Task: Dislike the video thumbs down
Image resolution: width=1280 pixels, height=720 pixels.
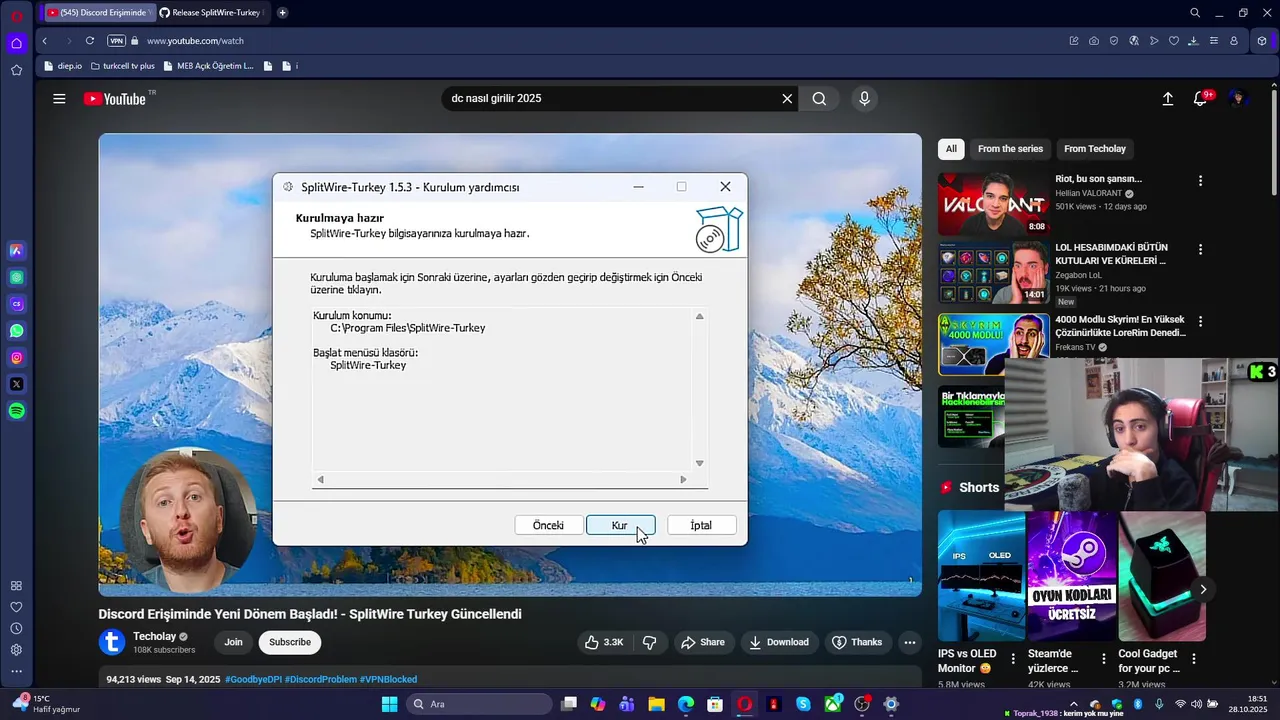Action: (x=650, y=642)
